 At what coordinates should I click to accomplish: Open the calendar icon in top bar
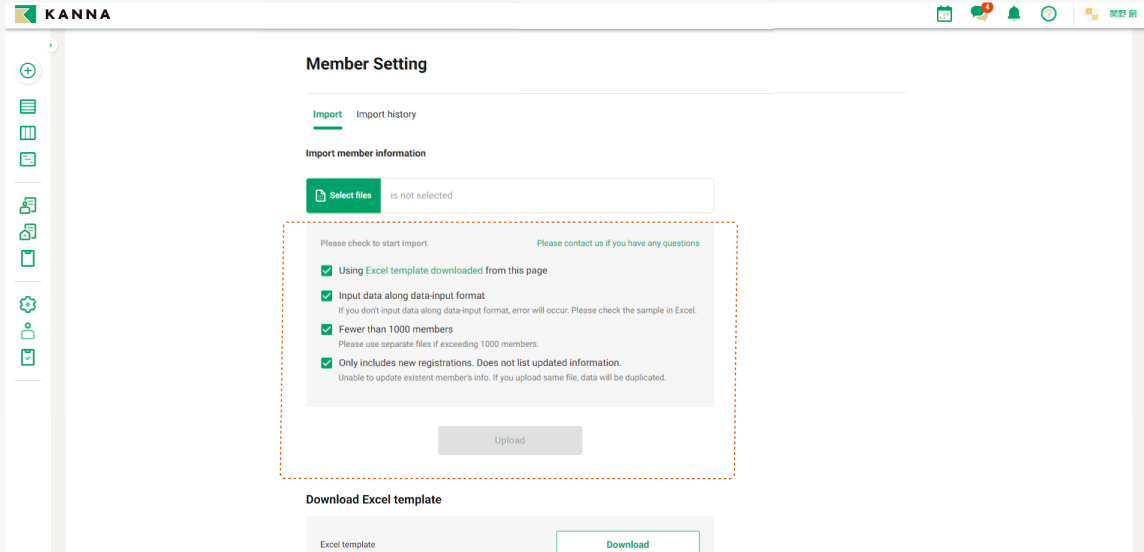[x=944, y=14]
